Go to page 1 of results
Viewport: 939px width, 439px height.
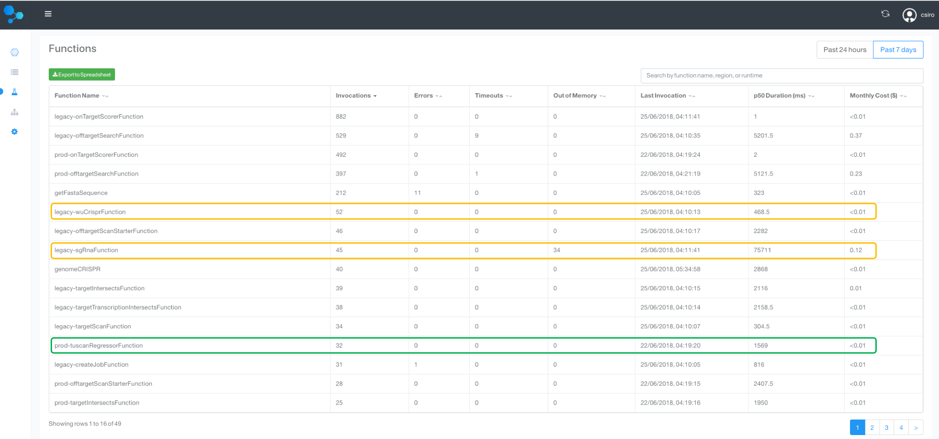tap(858, 427)
